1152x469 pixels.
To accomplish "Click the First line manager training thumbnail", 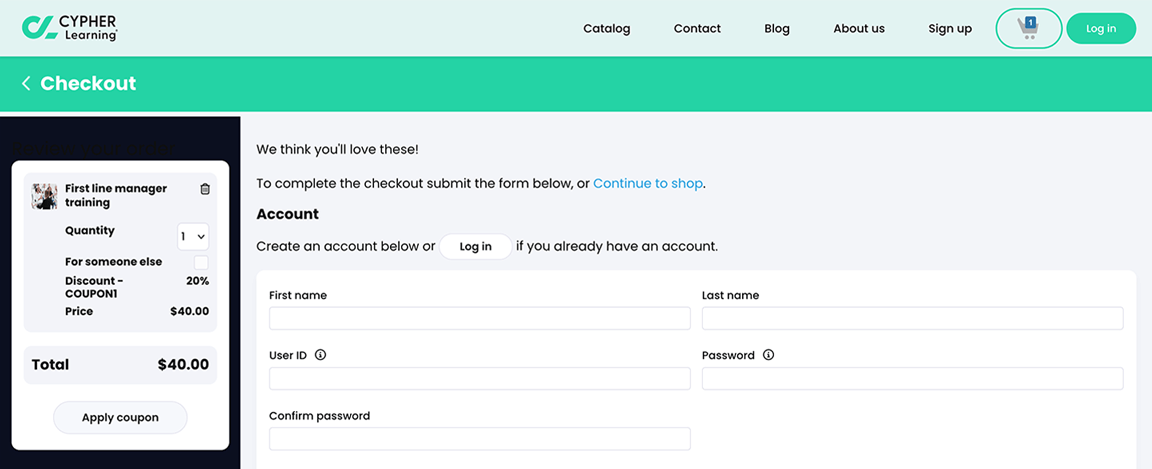I will tap(44, 196).
